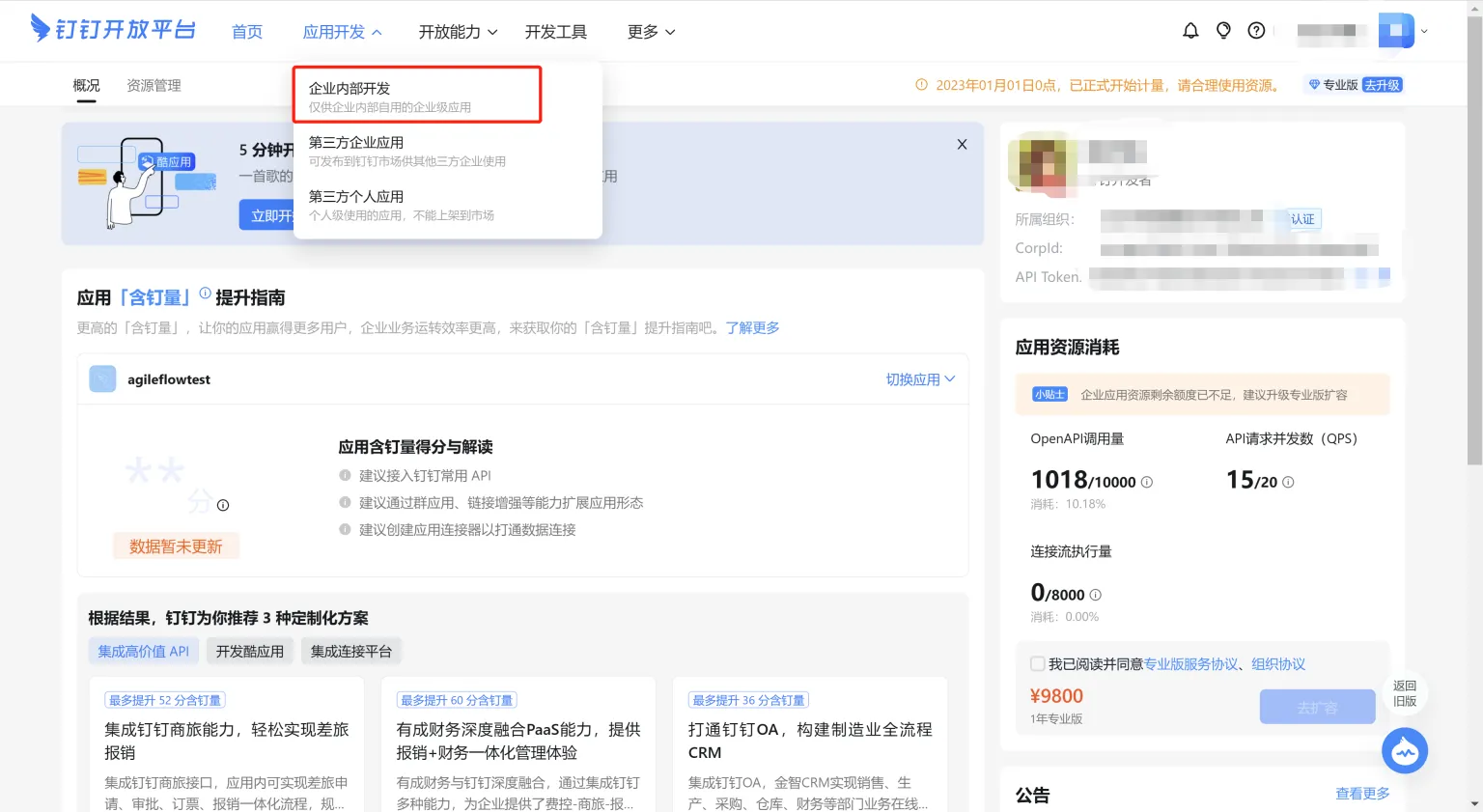Open the 专业版服务协议 link
Screen dimensions: 1483x812
(x=1191, y=664)
